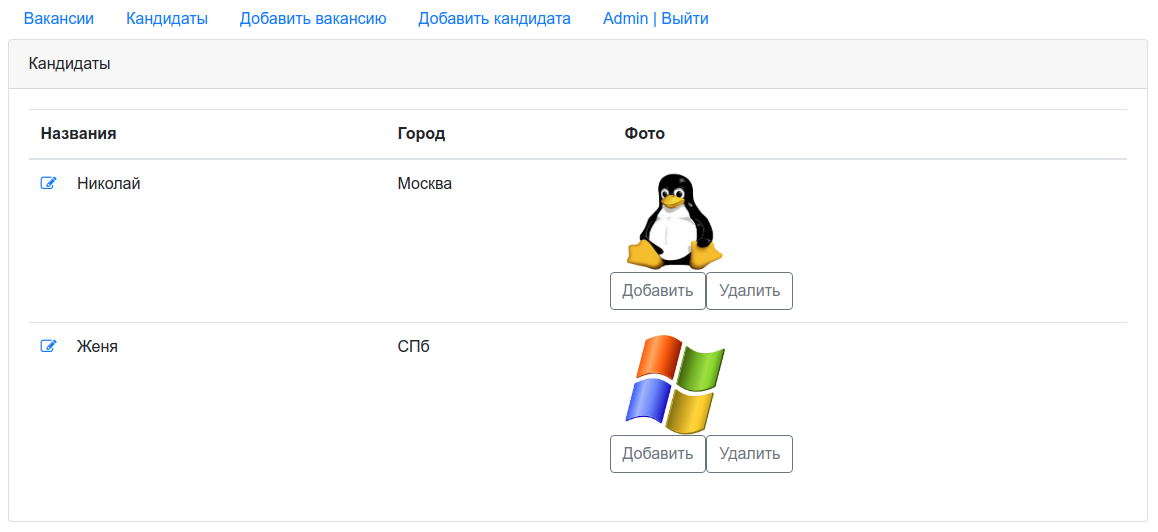Click the Admin | Выйти link
Image resolution: width=1158 pixels, height=532 pixels.
(656, 18)
